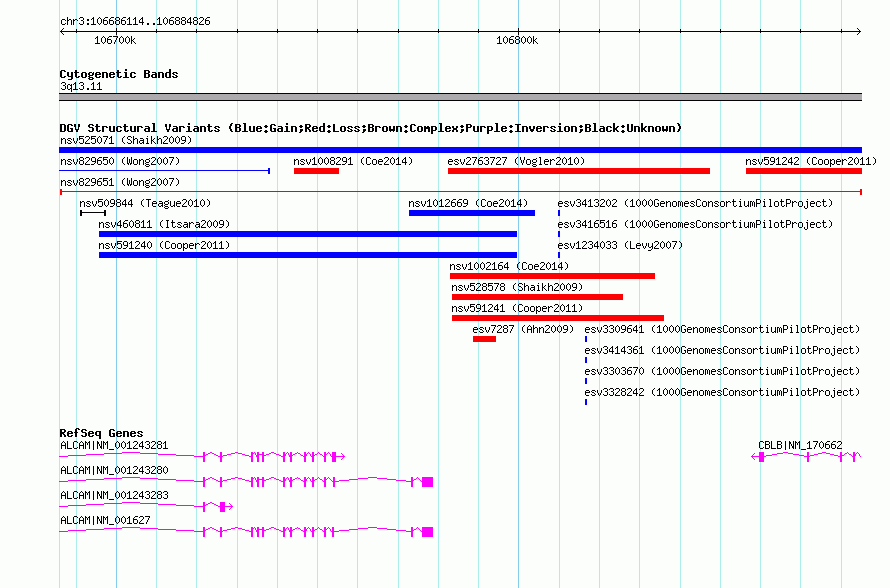Open the nsv528578 (Shaikh2009) label
890x588 pixels.
pos(517,287)
